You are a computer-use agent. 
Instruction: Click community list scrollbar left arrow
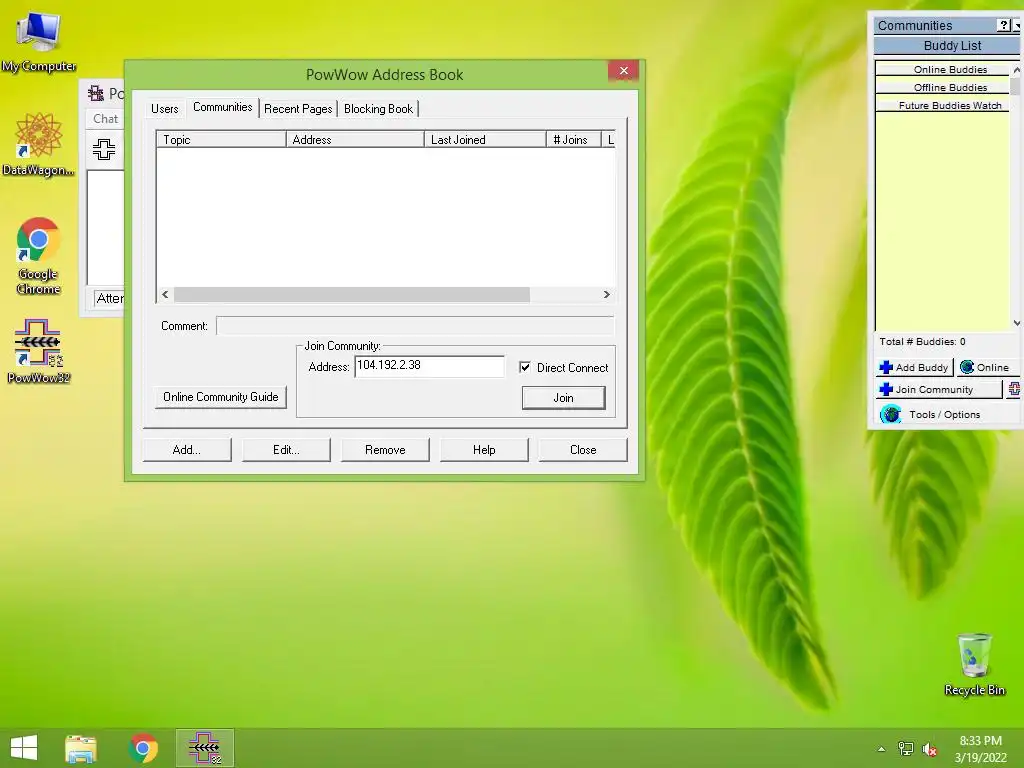pos(165,295)
